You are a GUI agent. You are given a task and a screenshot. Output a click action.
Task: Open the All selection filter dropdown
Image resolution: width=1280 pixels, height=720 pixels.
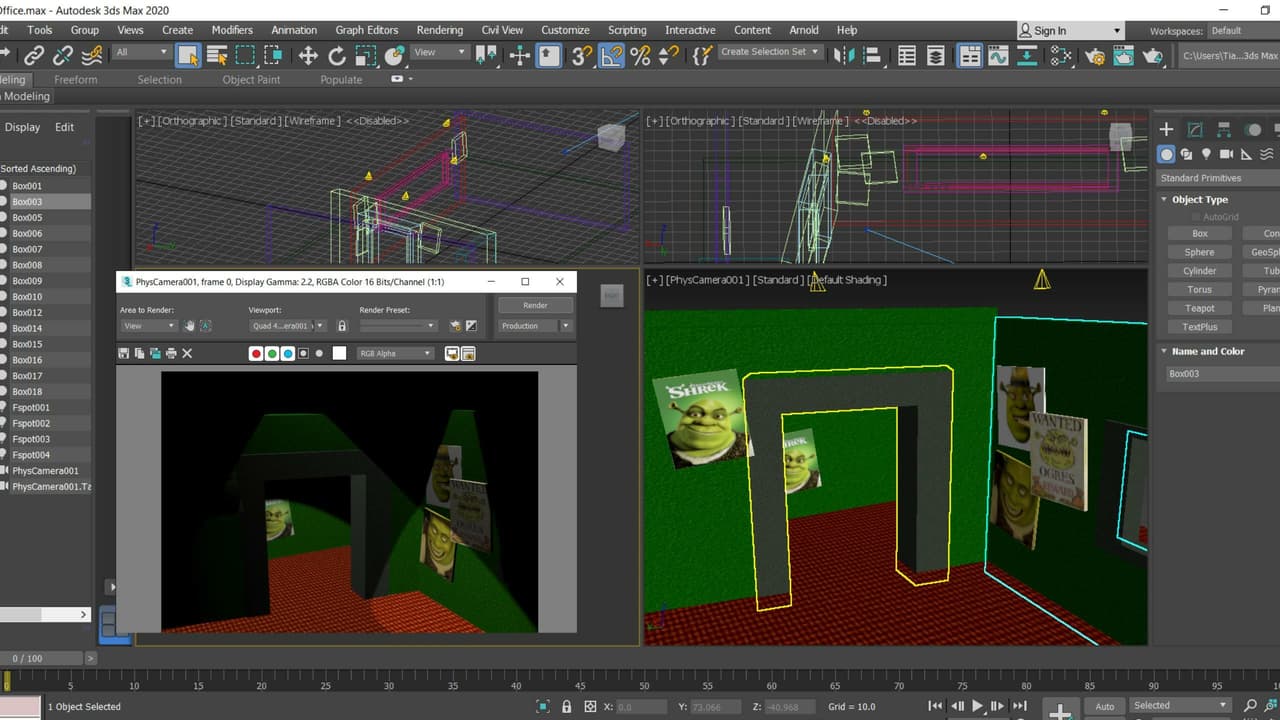(x=142, y=52)
